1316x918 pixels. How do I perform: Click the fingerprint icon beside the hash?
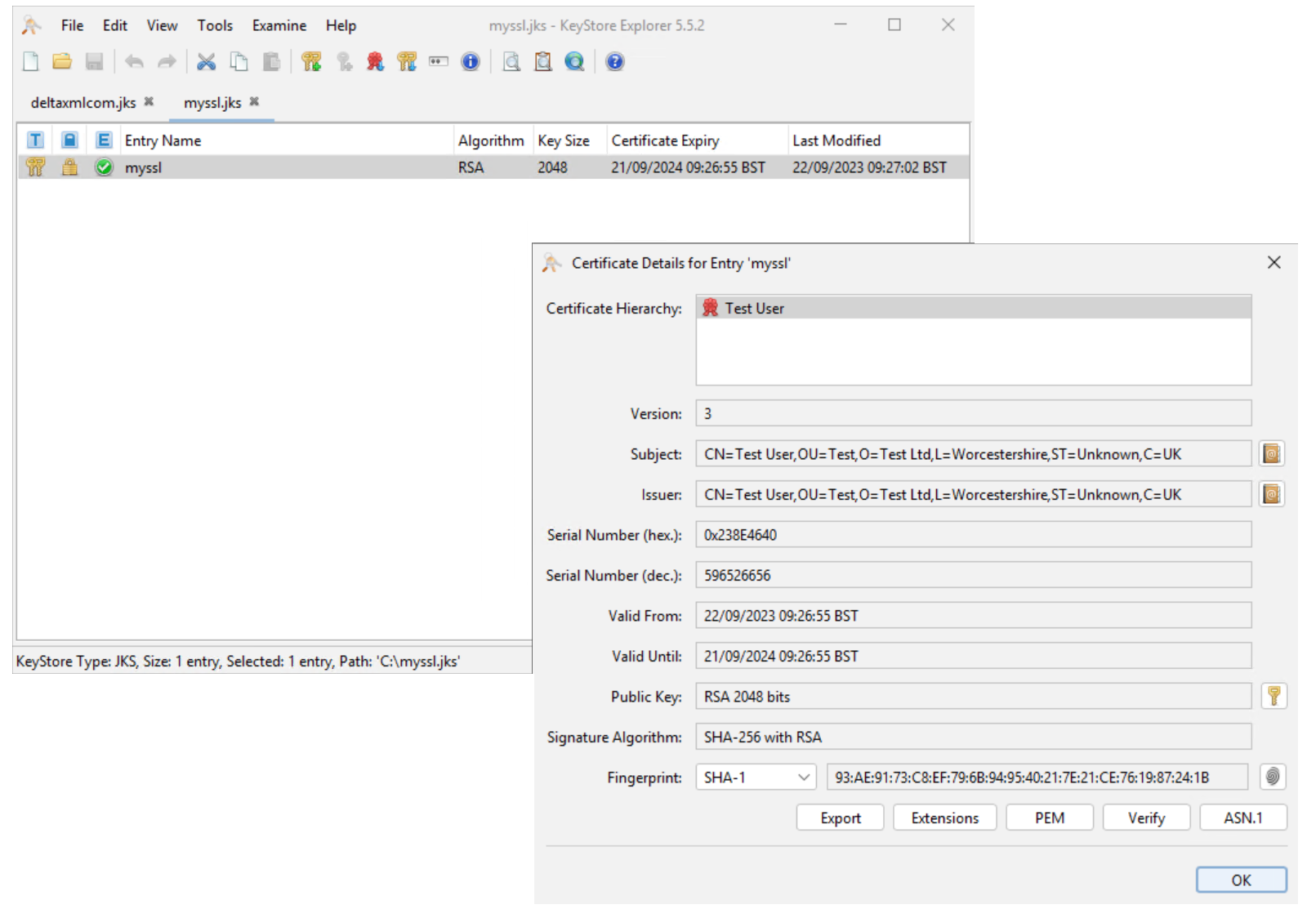tap(1273, 777)
